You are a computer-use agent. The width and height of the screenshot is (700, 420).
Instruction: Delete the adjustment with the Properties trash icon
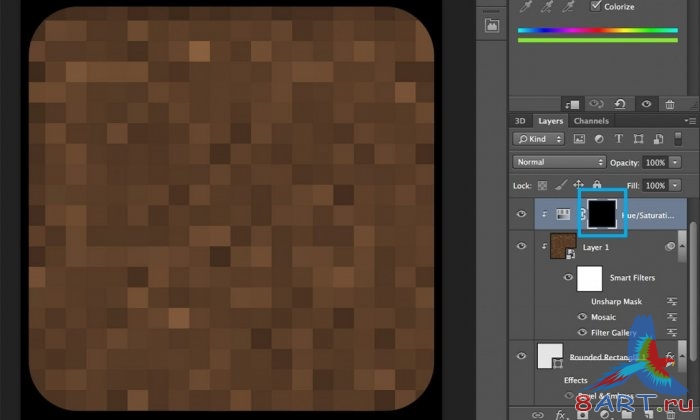coord(670,104)
